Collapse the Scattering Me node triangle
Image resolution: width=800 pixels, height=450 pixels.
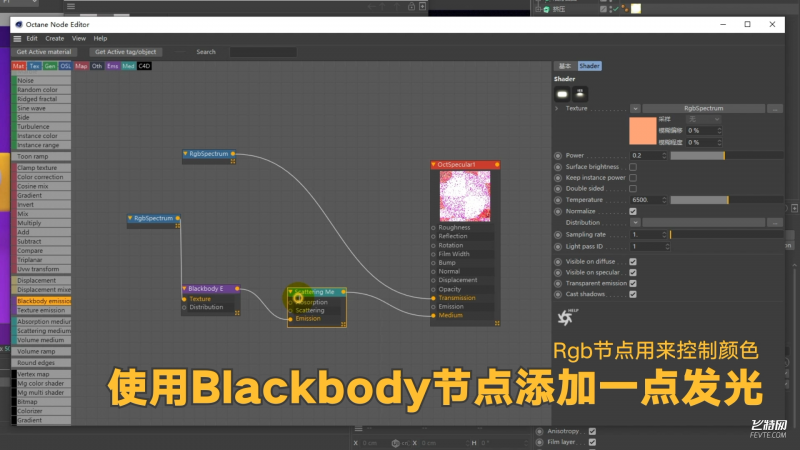point(290,292)
